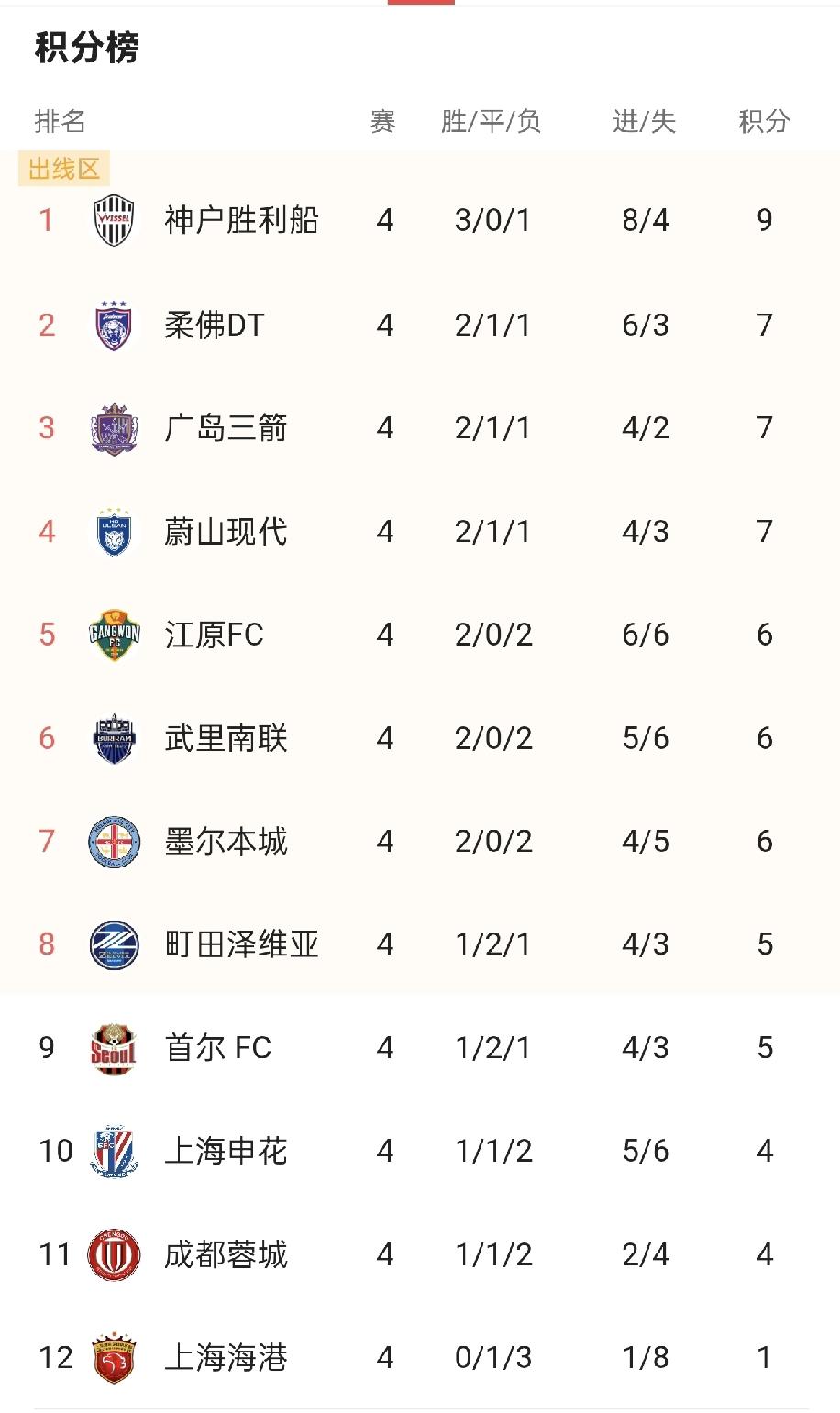Open team page for 神户胜利船
Image resolution: width=840 pixels, height=1413 pixels.
[240, 220]
